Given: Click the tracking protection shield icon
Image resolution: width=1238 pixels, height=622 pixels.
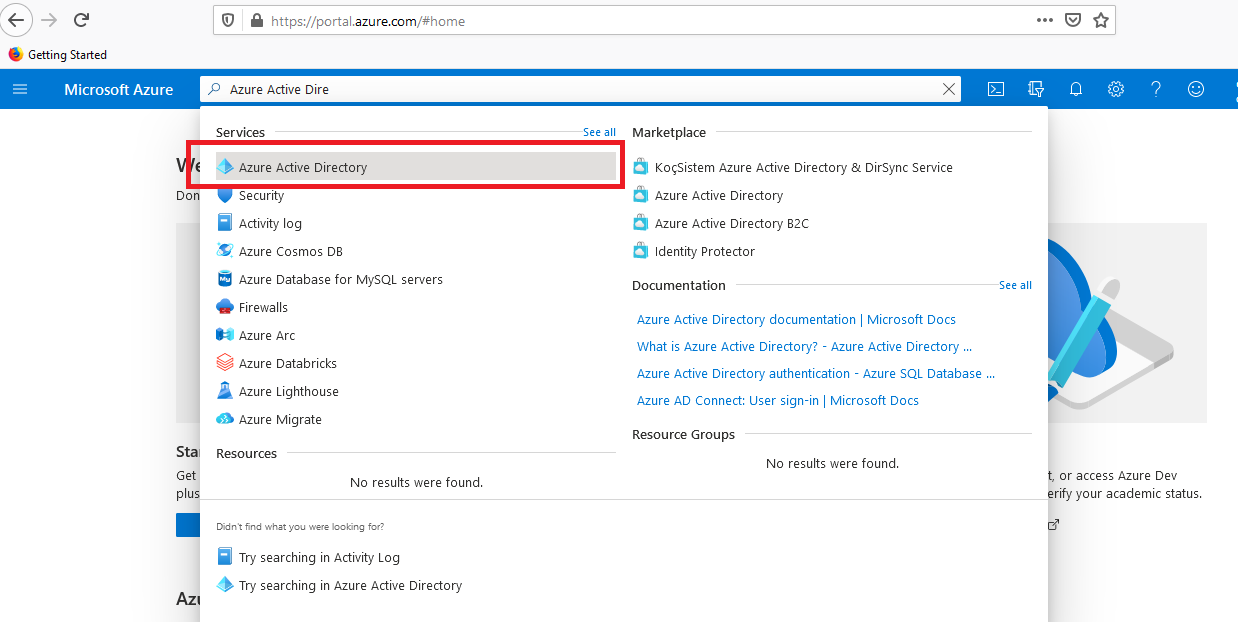Looking at the screenshot, I should coord(228,20).
